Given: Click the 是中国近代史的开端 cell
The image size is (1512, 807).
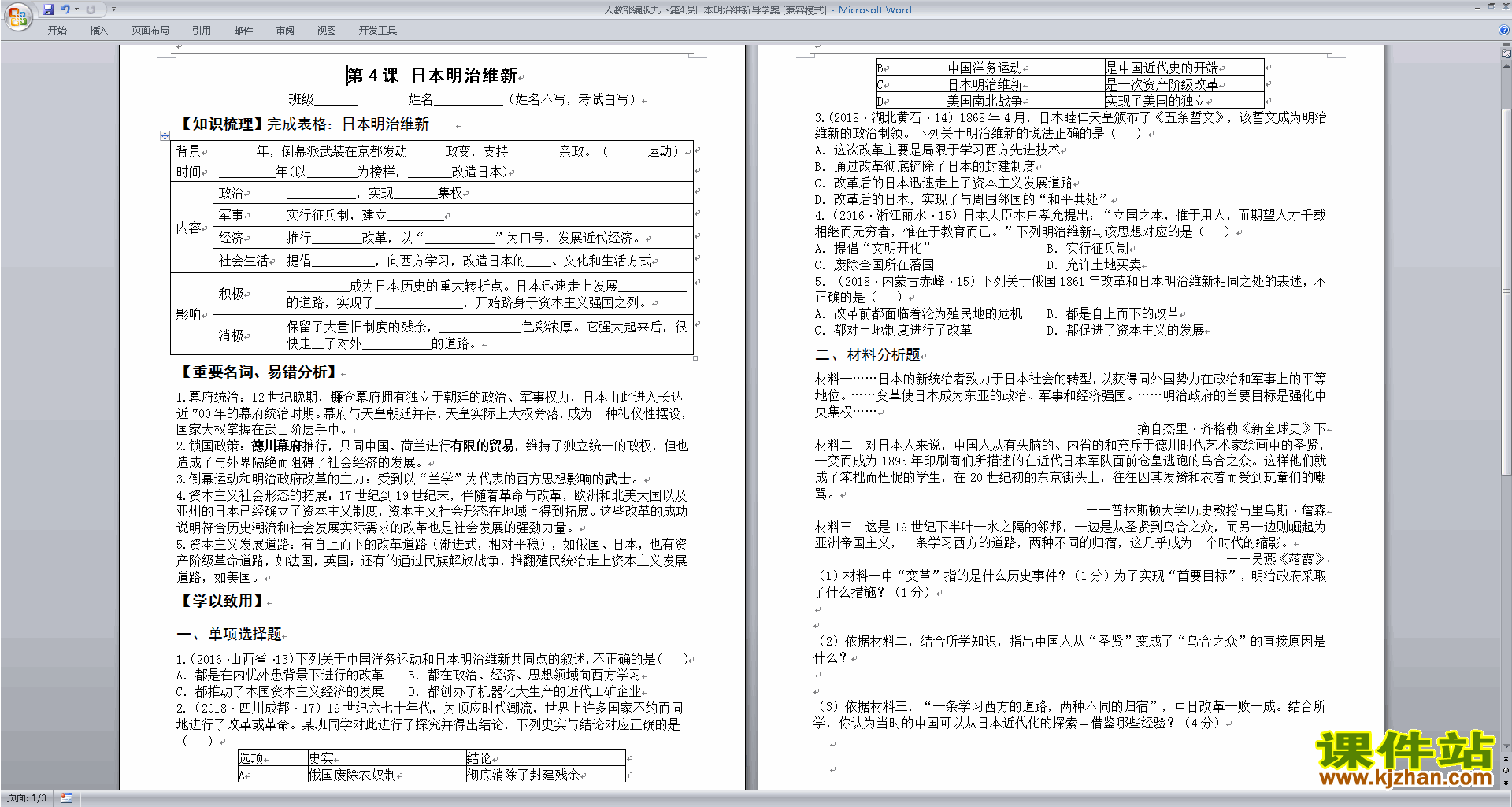Looking at the screenshot, I should pyautogui.click(x=1184, y=68).
